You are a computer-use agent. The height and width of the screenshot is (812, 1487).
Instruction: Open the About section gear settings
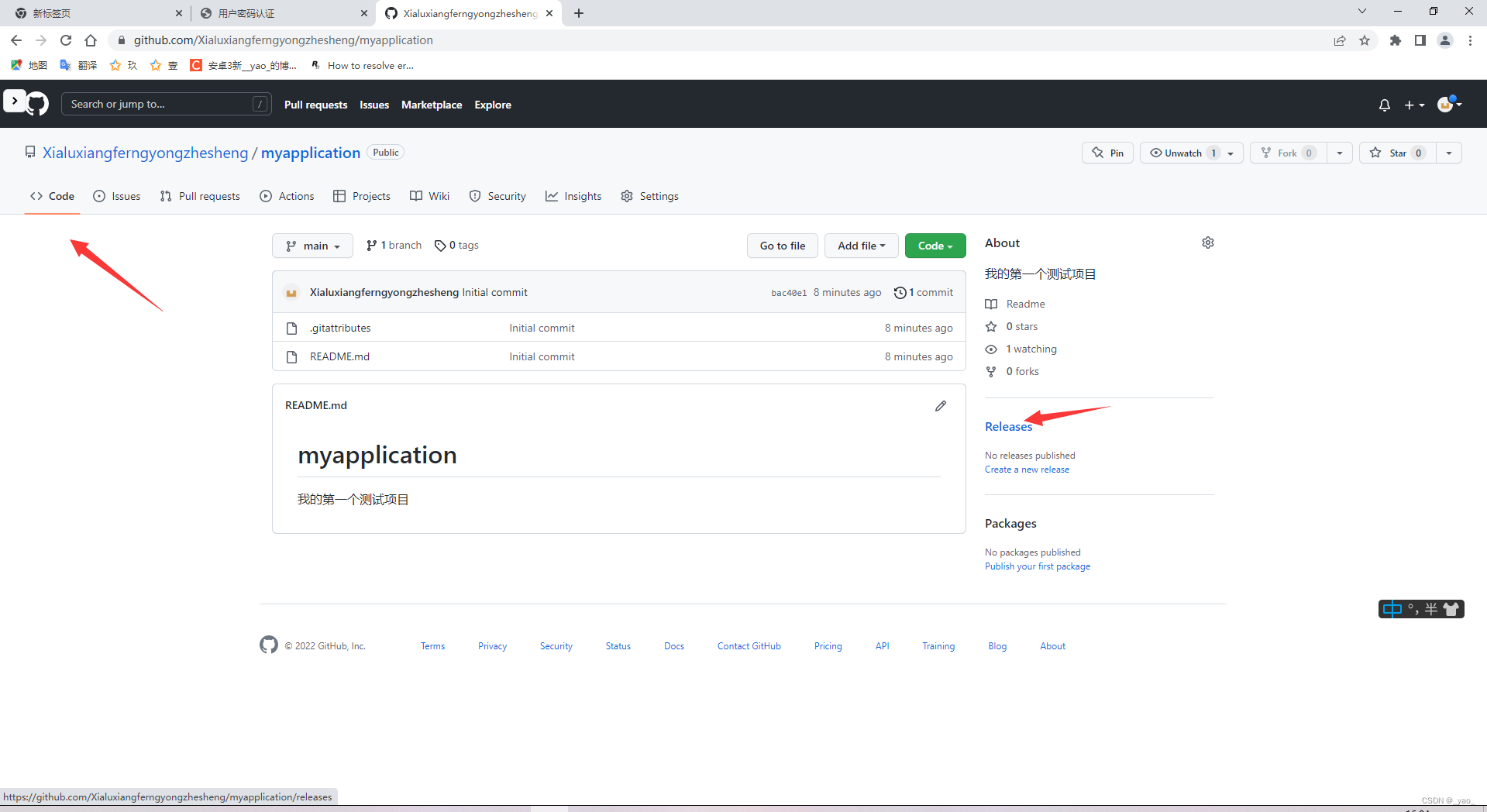1208,243
